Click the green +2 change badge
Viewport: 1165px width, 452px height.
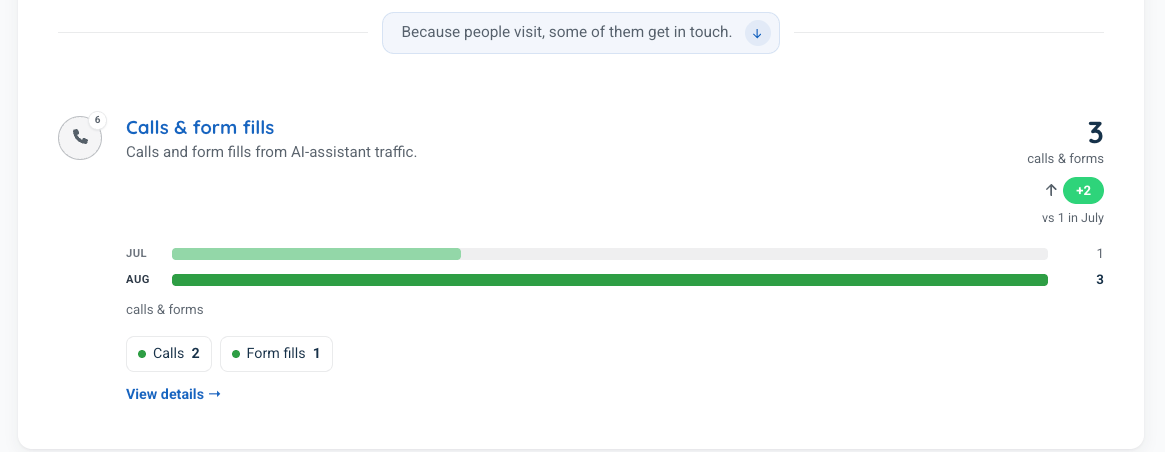tap(1083, 191)
